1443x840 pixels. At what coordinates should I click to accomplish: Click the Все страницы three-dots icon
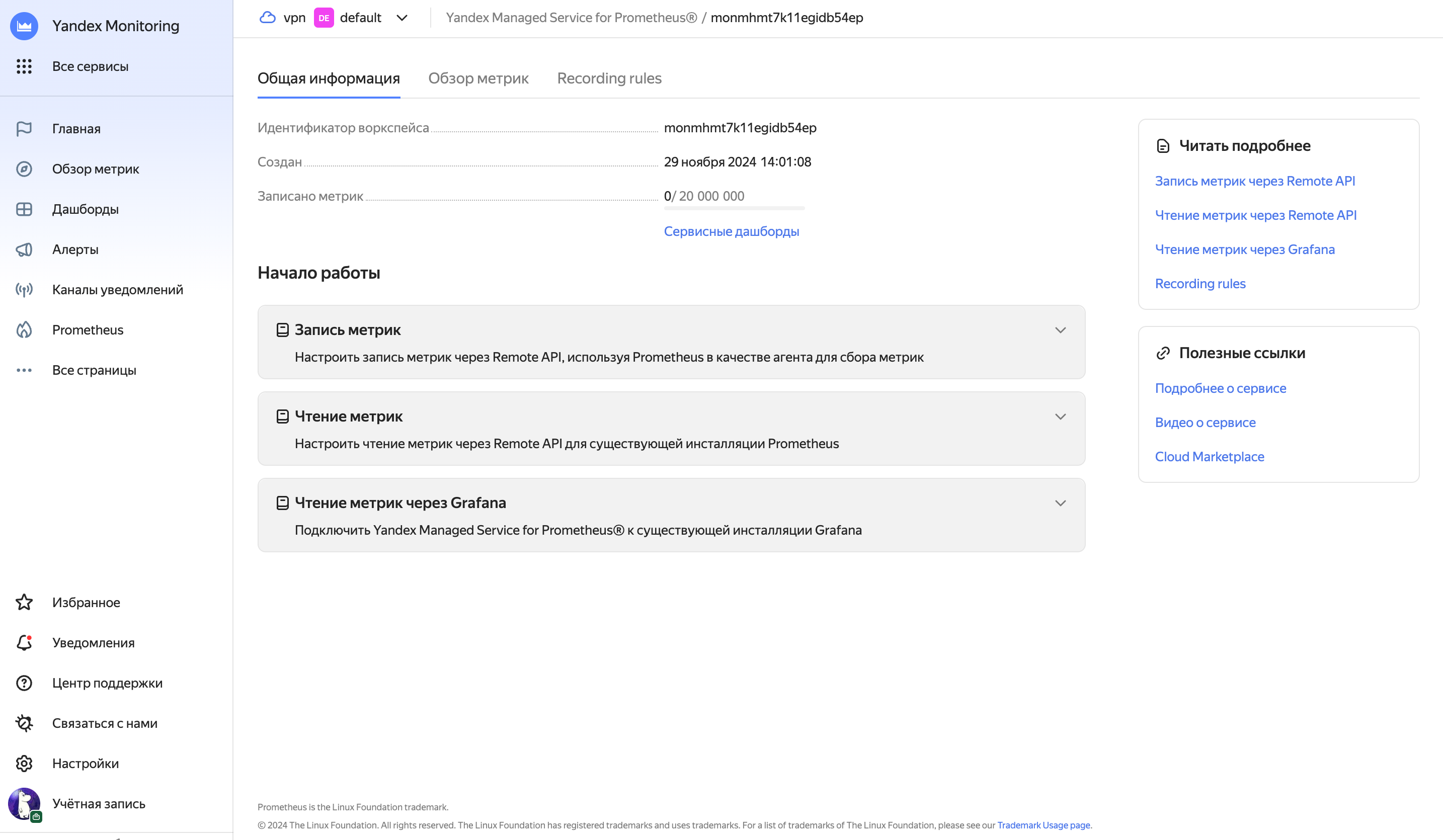24,371
